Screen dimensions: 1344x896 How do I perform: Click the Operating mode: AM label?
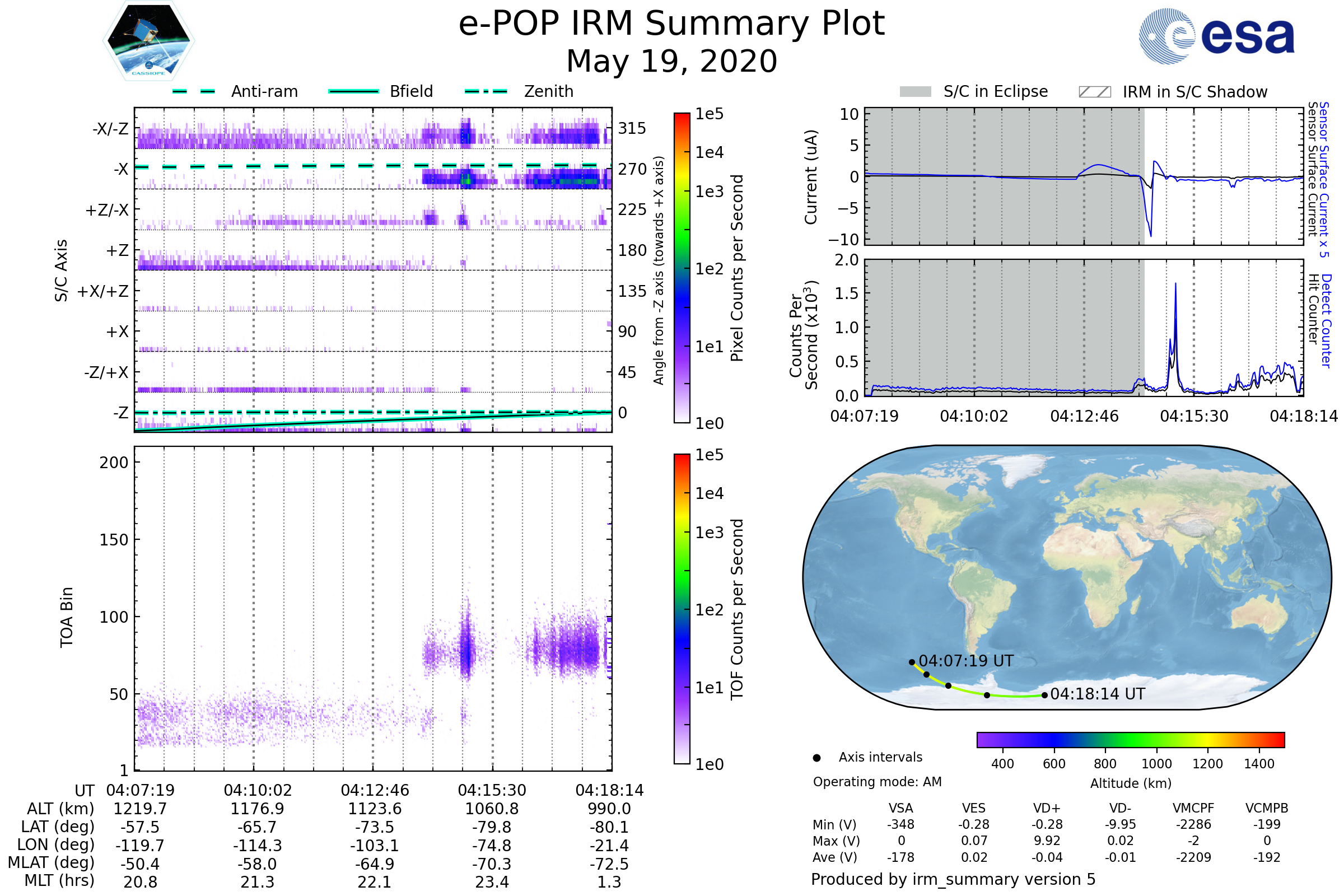(877, 782)
